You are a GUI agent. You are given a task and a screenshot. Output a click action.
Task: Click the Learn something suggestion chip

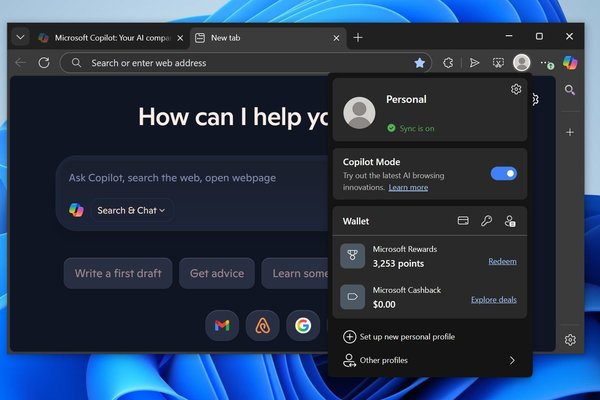pyautogui.click(x=295, y=273)
